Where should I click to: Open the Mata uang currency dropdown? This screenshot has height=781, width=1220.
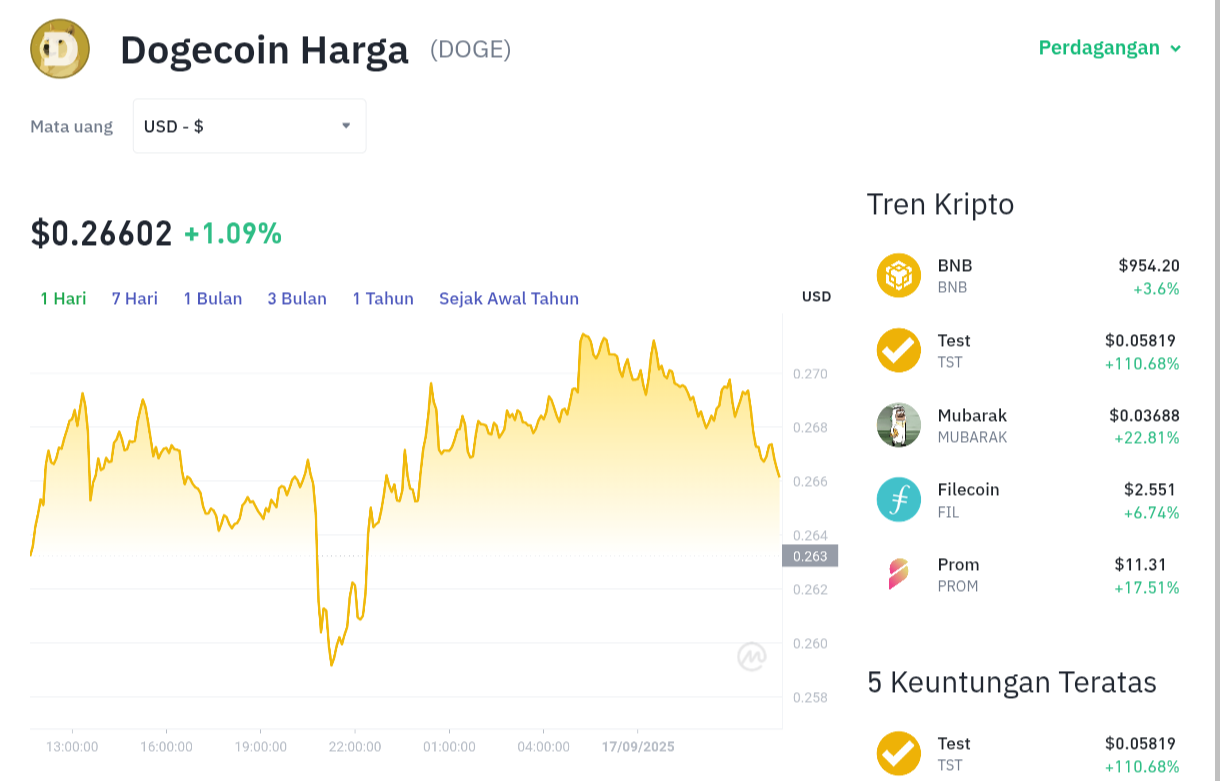click(x=248, y=126)
